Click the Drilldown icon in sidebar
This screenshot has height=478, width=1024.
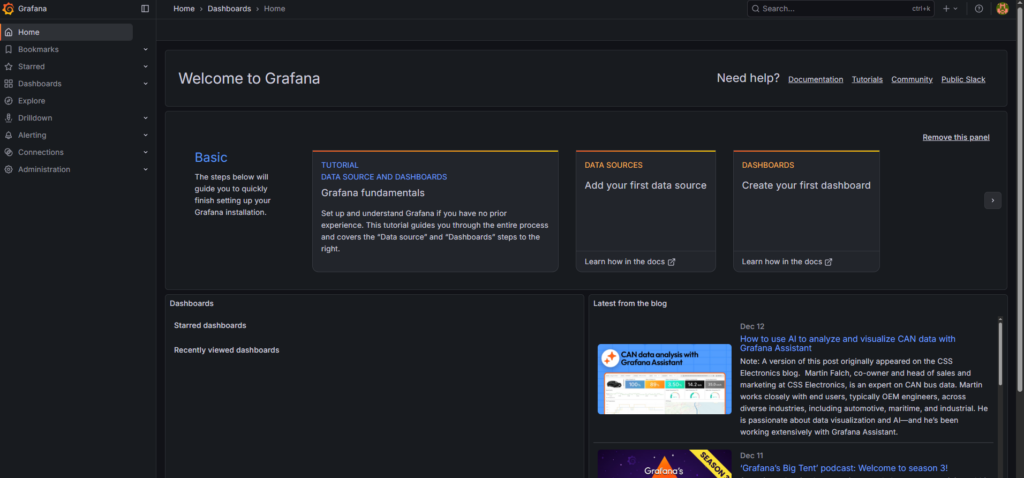click(9, 118)
